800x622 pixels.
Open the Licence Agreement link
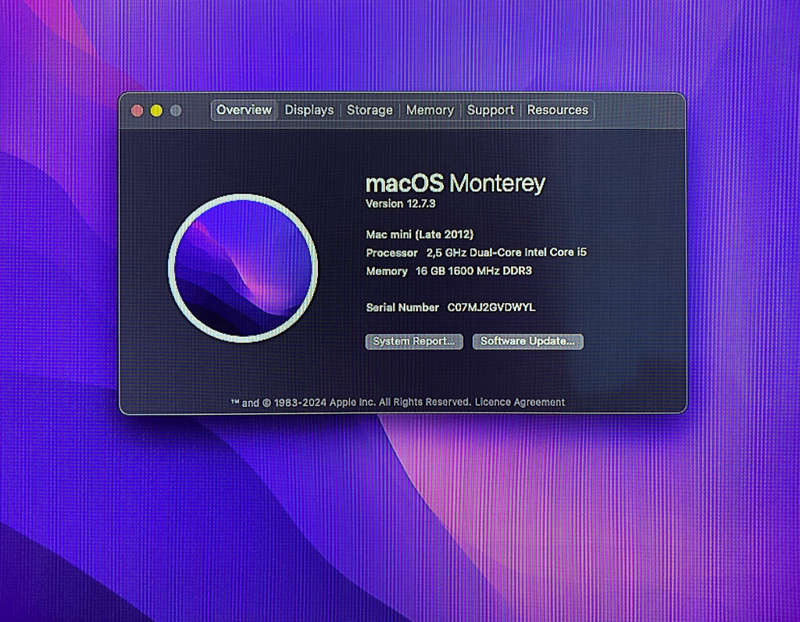click(519, 402)
